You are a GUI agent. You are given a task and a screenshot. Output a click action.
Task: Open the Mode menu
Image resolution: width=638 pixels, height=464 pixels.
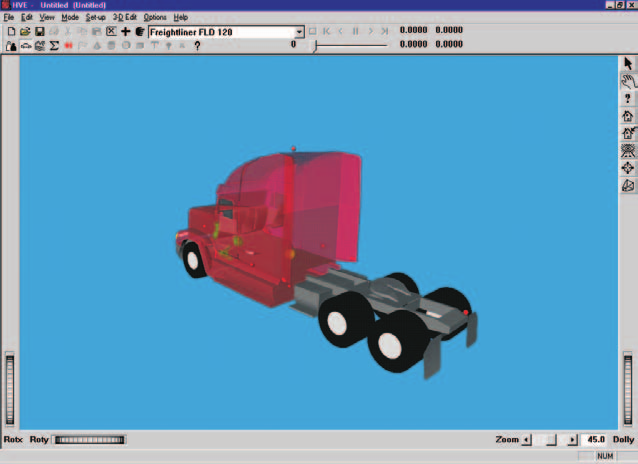tap(70, 17)
